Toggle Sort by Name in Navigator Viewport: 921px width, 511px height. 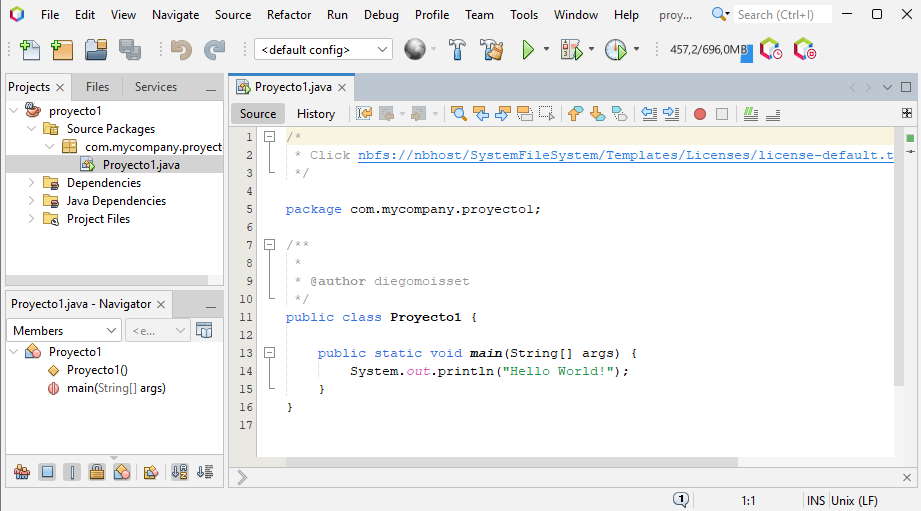(179, 472)
